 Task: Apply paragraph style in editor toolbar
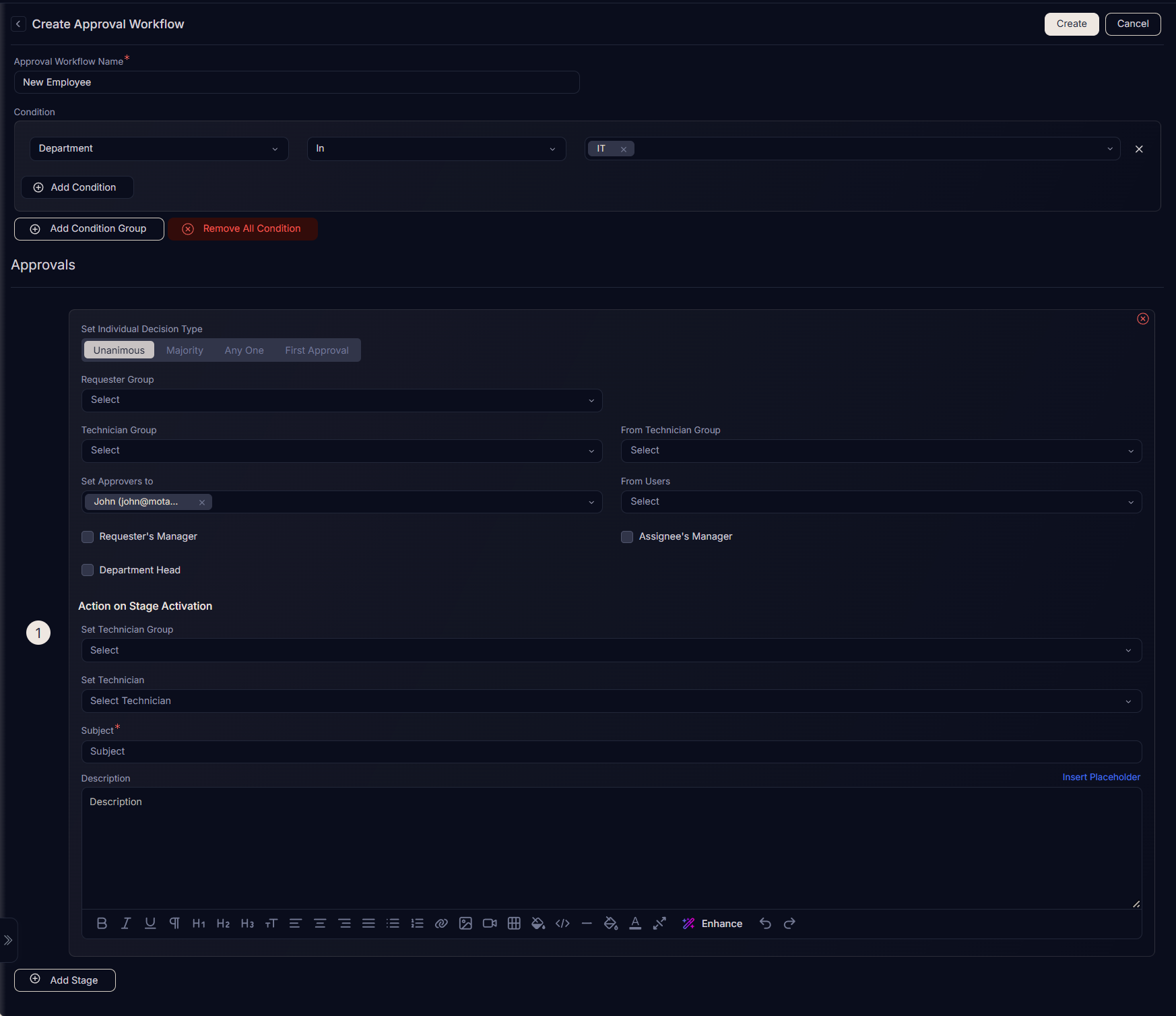click(x=174, y=924)
